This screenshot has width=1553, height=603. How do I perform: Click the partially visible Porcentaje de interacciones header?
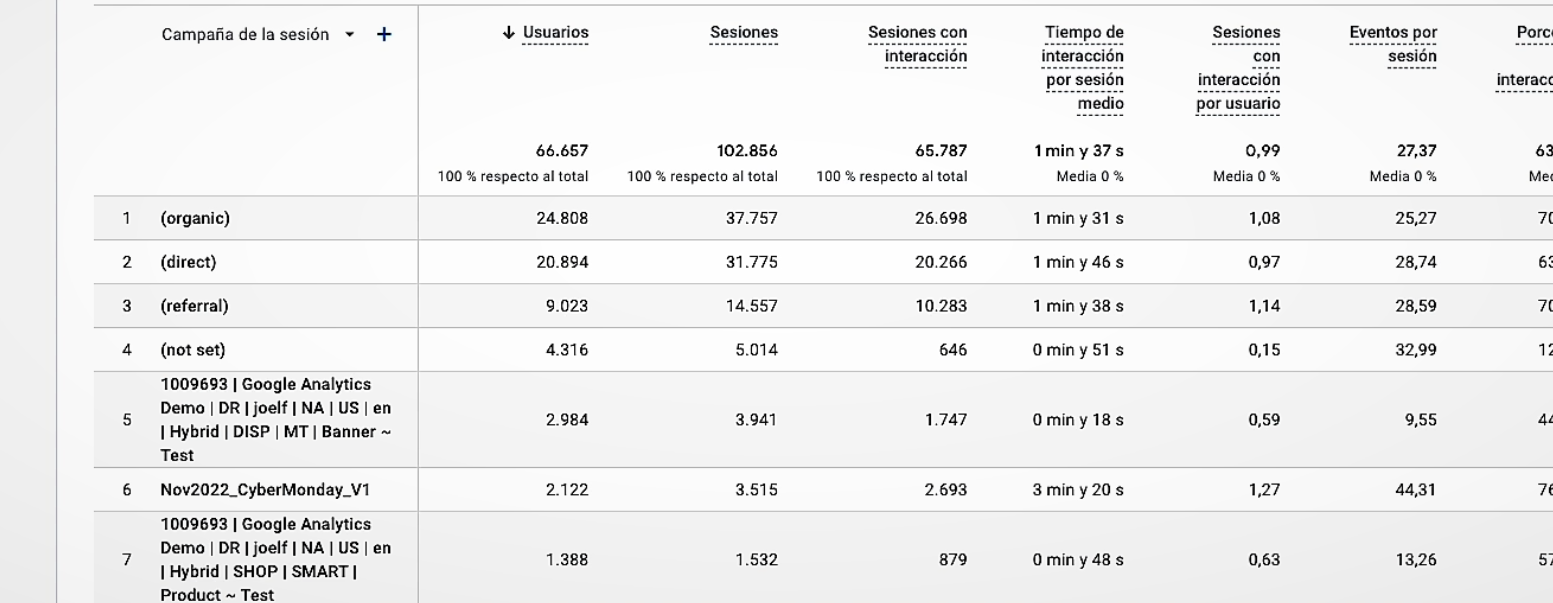[x=1525, y=56]
